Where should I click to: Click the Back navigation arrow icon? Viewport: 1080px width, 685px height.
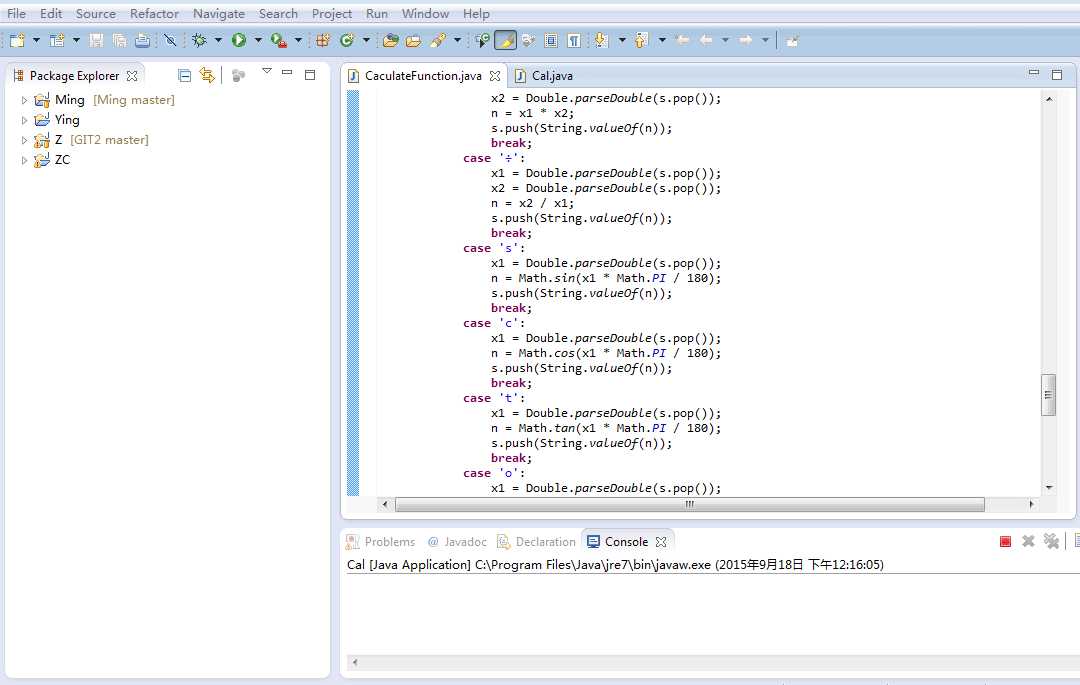[706, 41]
